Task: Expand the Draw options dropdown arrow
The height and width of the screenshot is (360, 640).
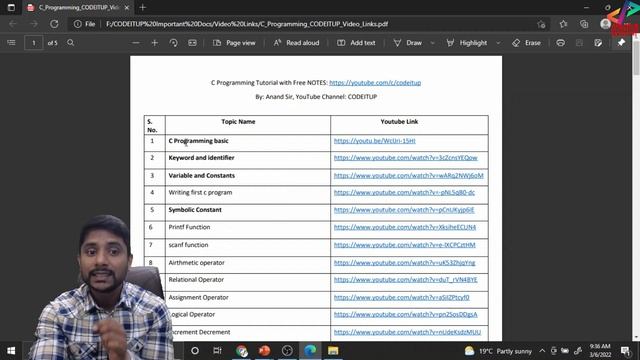Action: [x=432, y=43]
